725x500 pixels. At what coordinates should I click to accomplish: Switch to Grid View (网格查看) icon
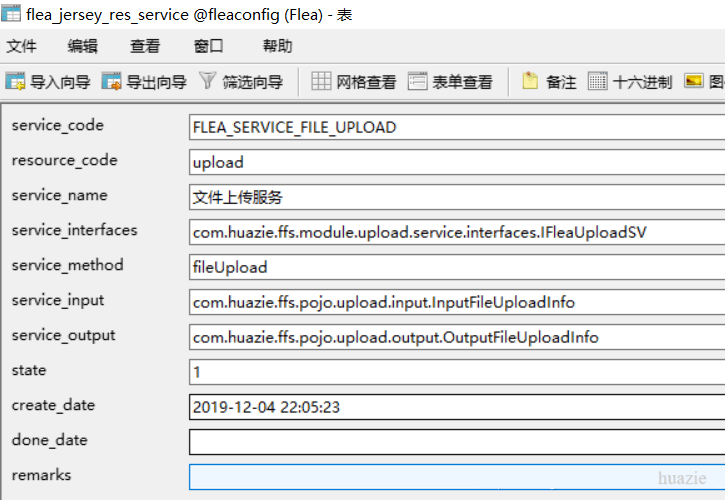point(321,81)
